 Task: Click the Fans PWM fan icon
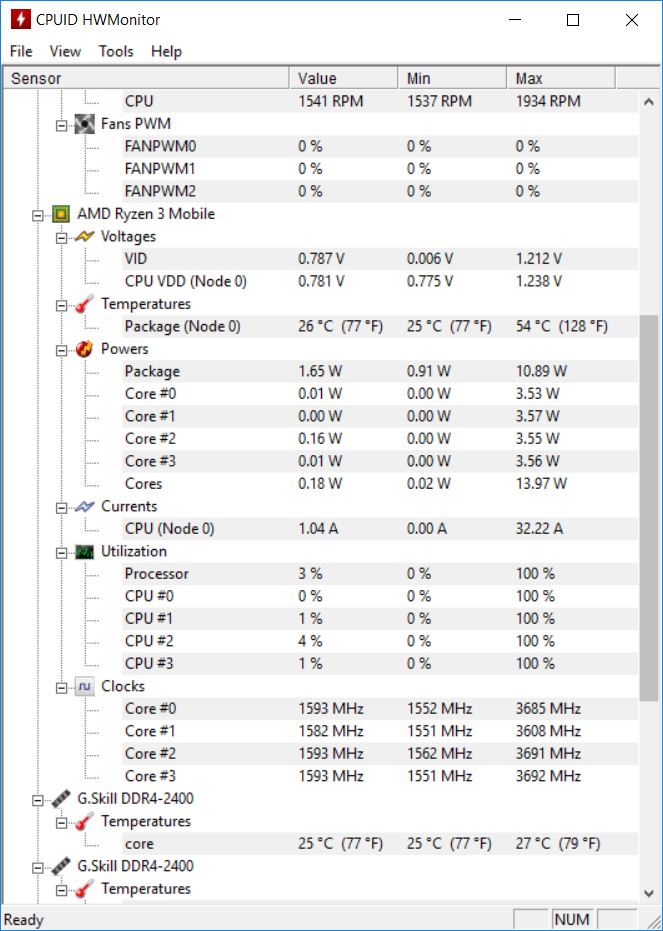[85, 124]
